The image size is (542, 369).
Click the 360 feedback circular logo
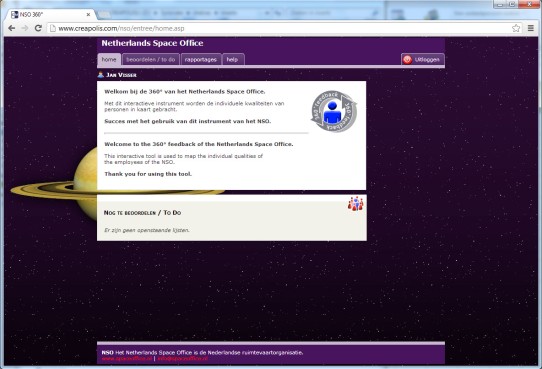pyautogui.click(x=333, y=111)
